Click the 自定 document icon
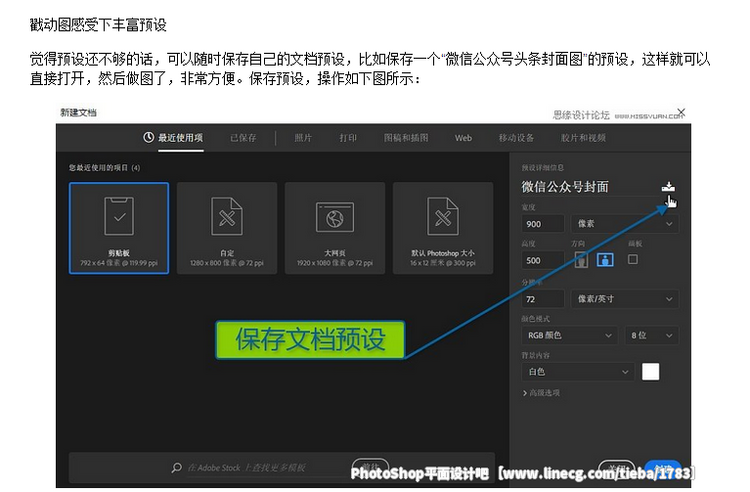The image size is (750, 492). (227, 216)
